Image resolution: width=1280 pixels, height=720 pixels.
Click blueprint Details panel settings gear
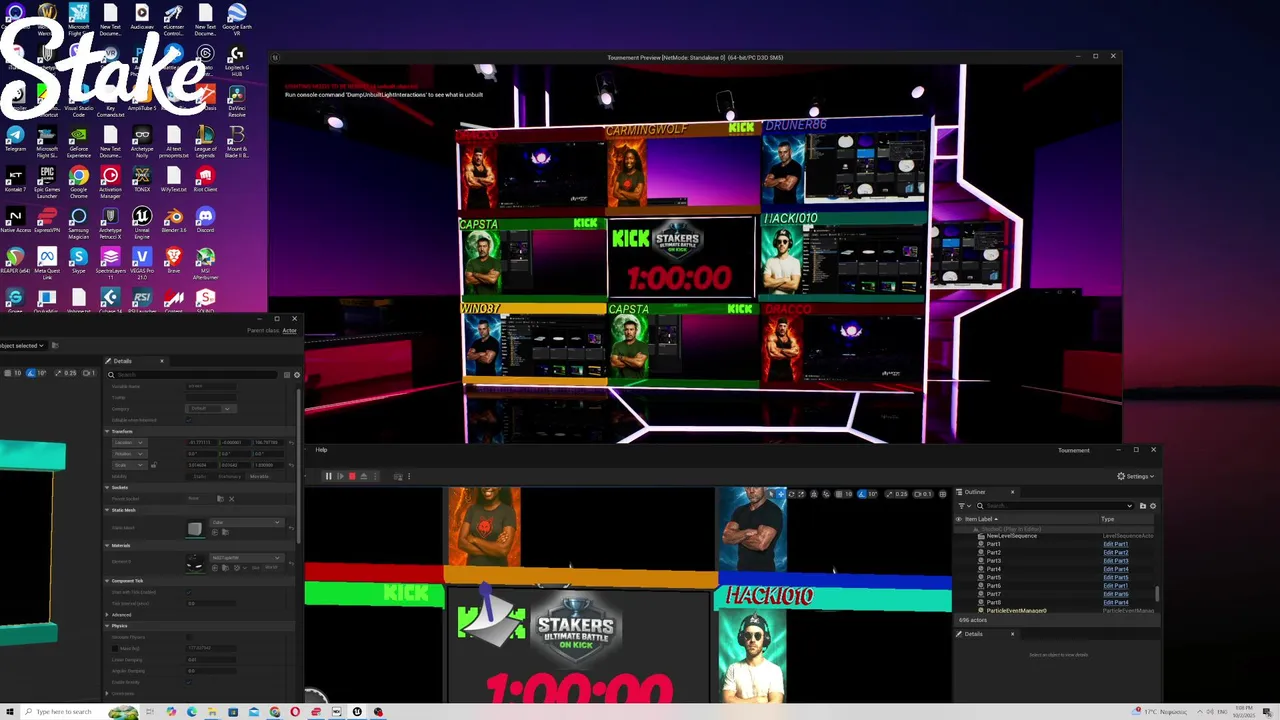tap(297, 375)
